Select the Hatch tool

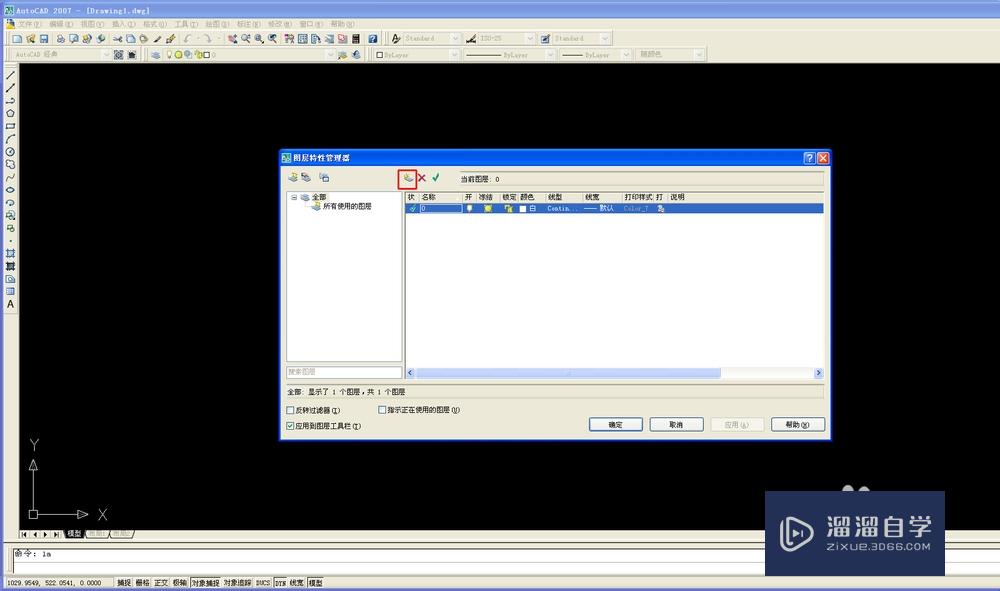click(10, 254)
